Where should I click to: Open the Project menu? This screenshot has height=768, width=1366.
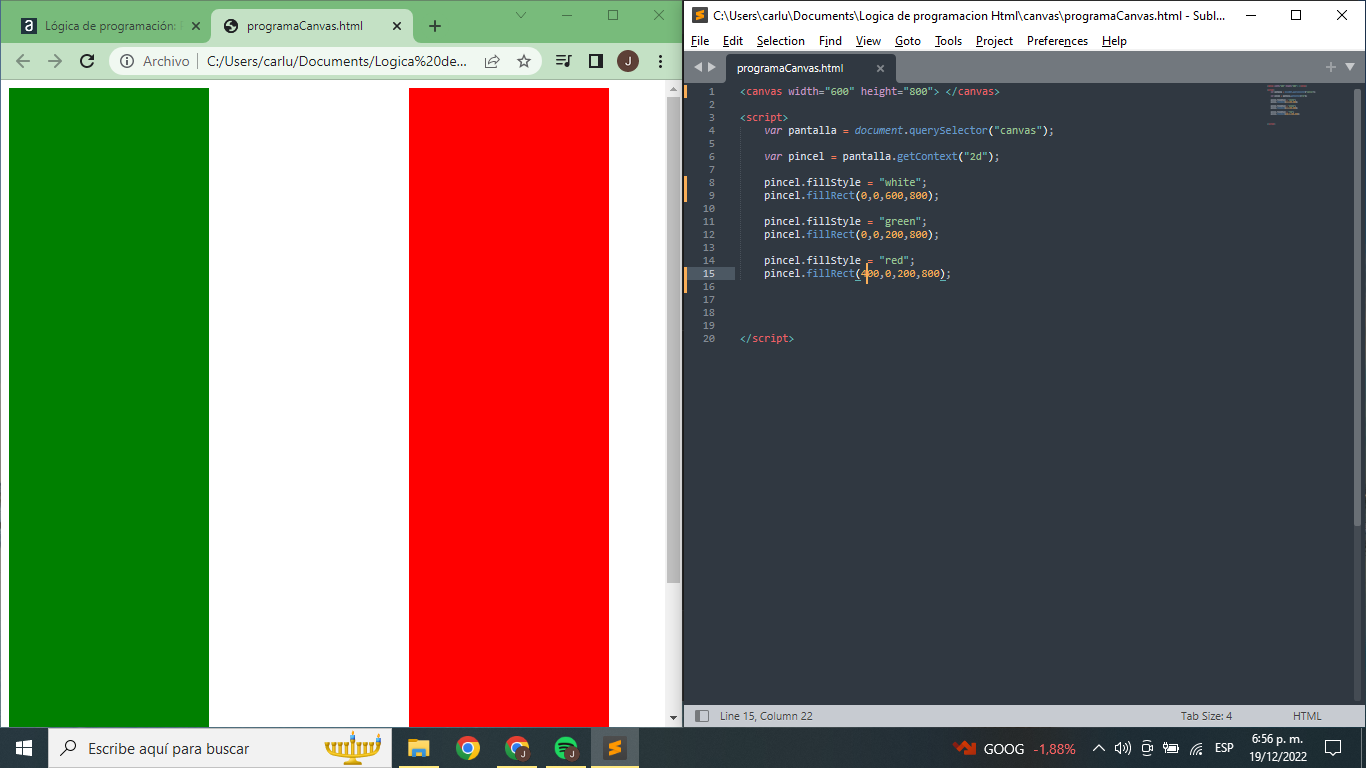pos(994,41)
